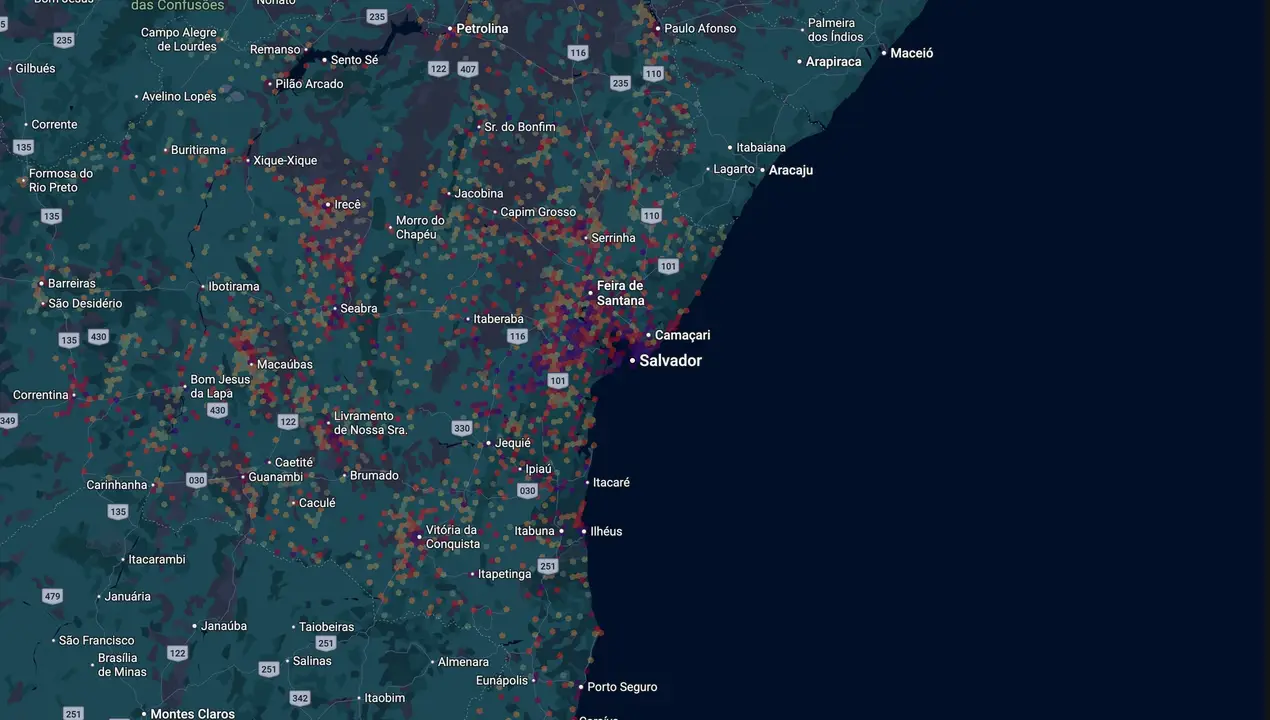
Task: Click the highway 330 shield near Jequié
Action: (461, 428)
